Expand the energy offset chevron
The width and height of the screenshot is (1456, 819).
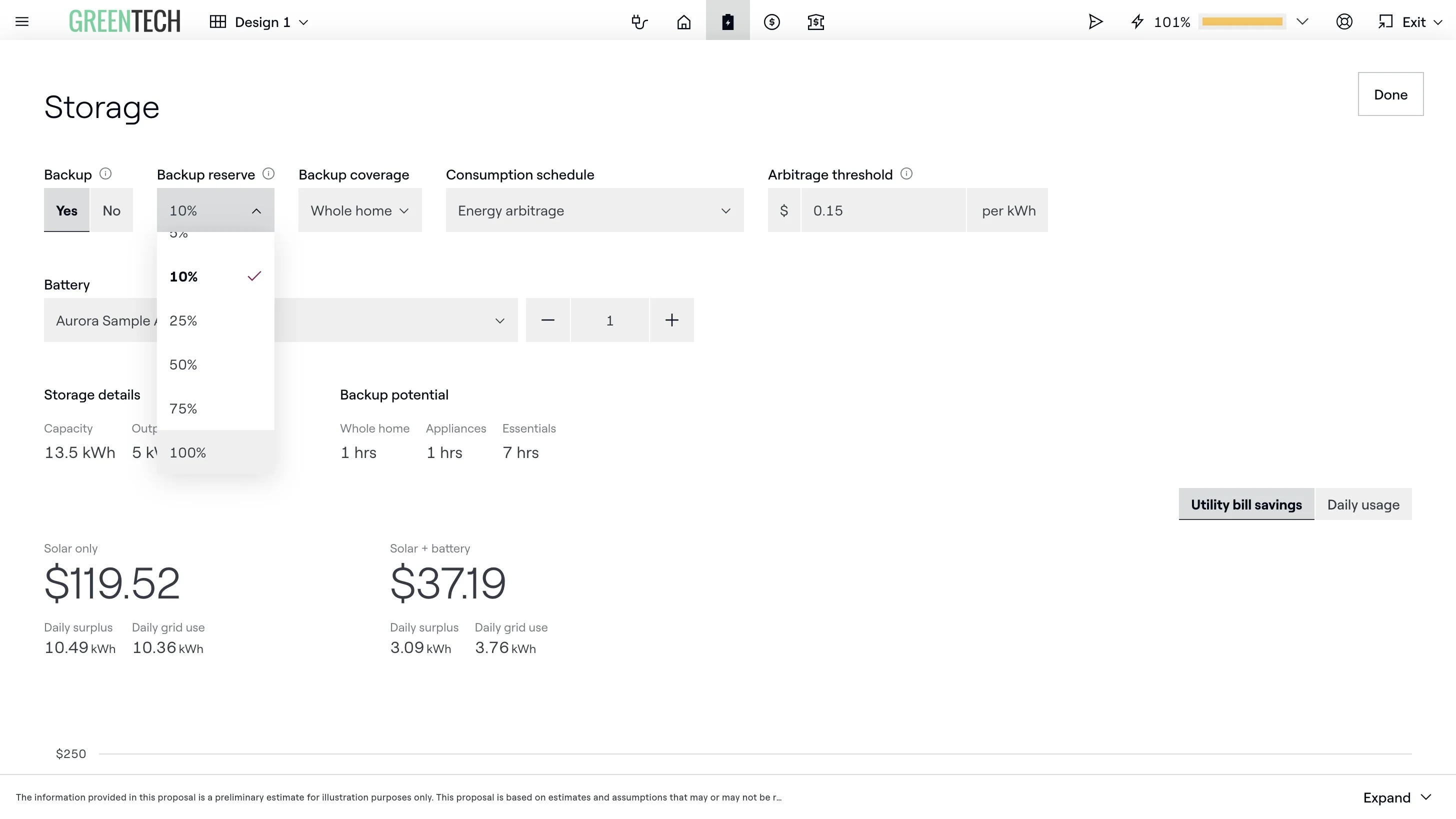1303,22
